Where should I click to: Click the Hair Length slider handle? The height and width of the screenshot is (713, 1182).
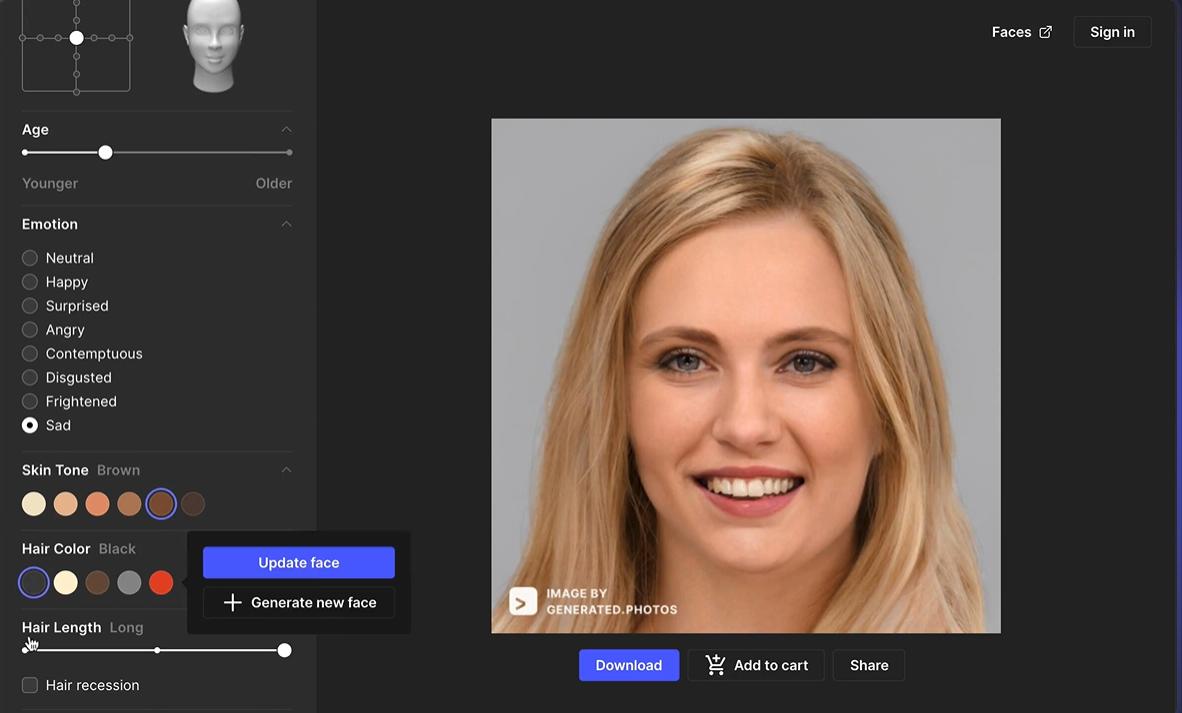[x=284, y=650]
